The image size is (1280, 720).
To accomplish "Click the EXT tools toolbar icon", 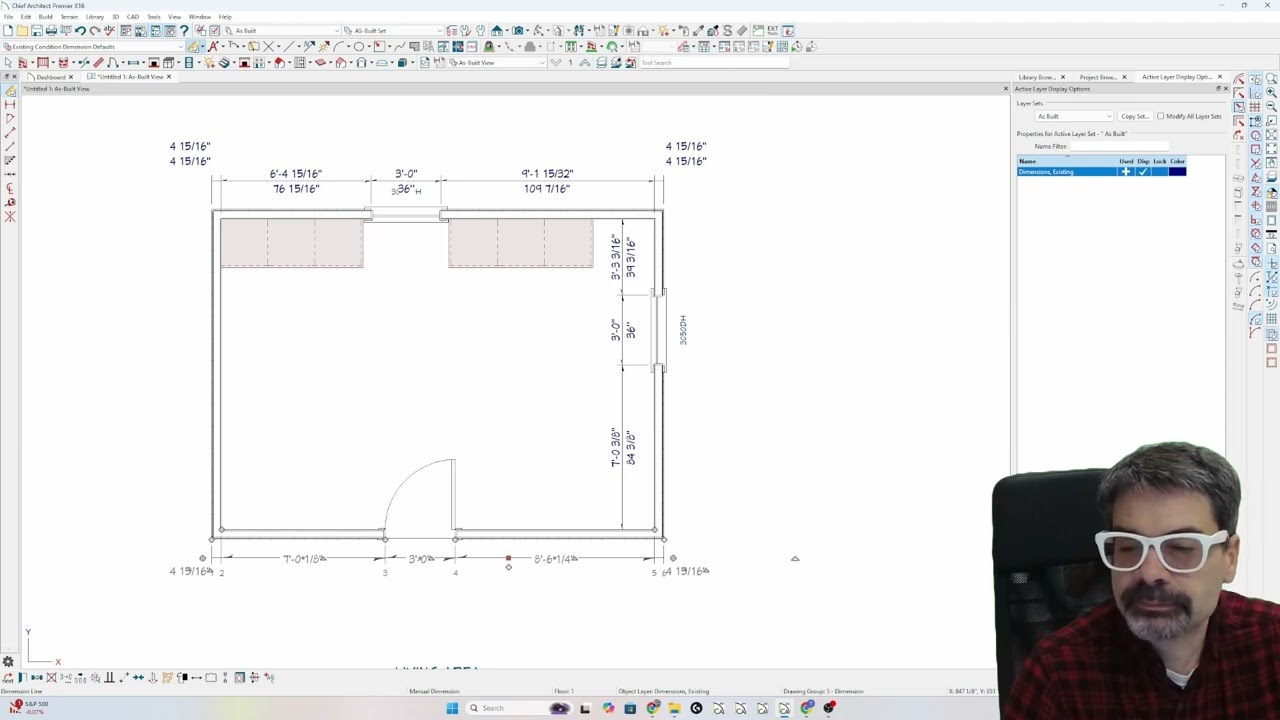I will [773, 30].
